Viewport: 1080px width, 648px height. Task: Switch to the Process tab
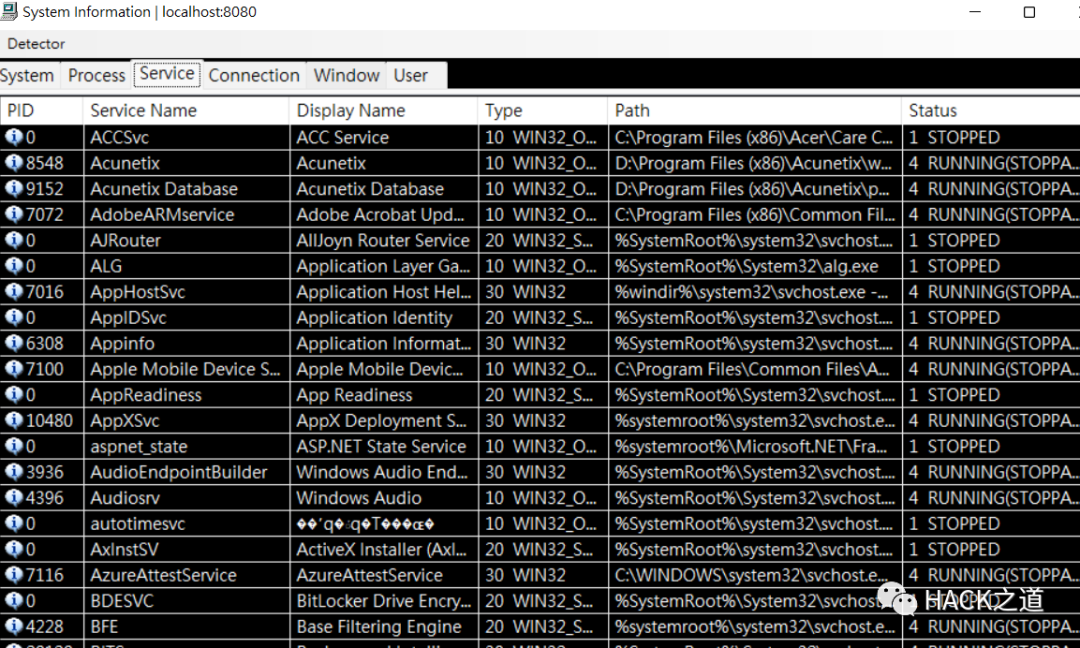[x=96, y=75]
